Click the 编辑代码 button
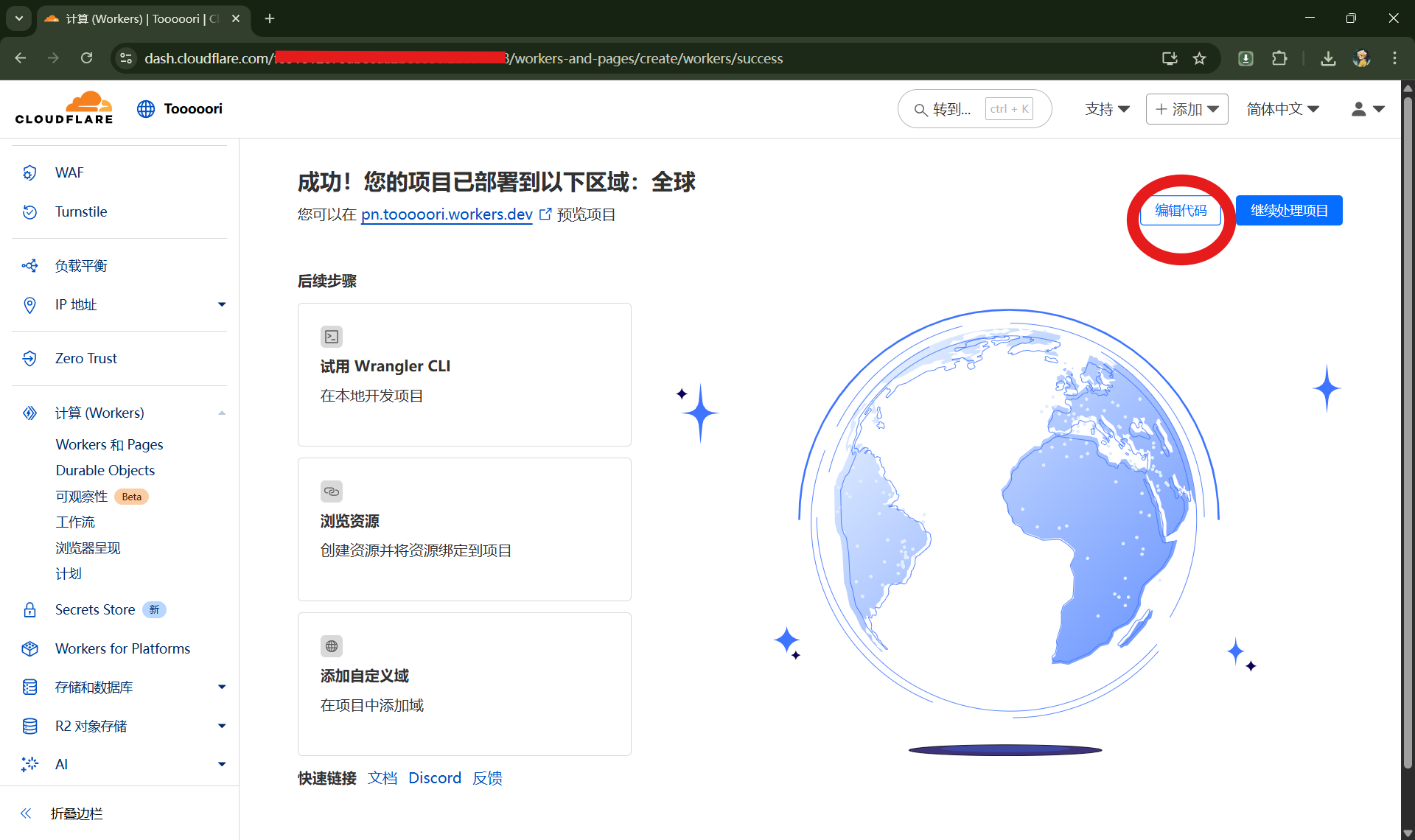Screen dimensions: 1415x840 coord(1181,211)
